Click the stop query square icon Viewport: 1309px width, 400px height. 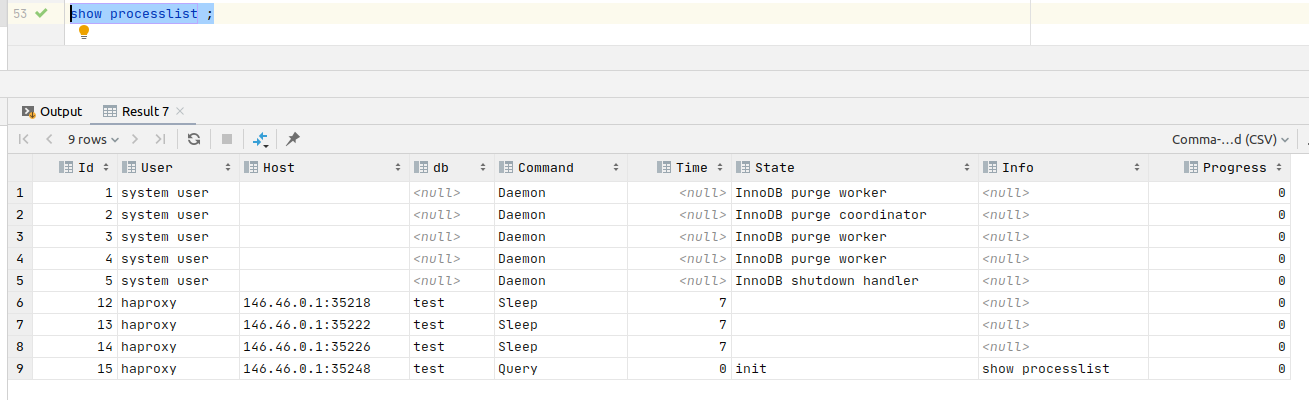tap(227, 139)
